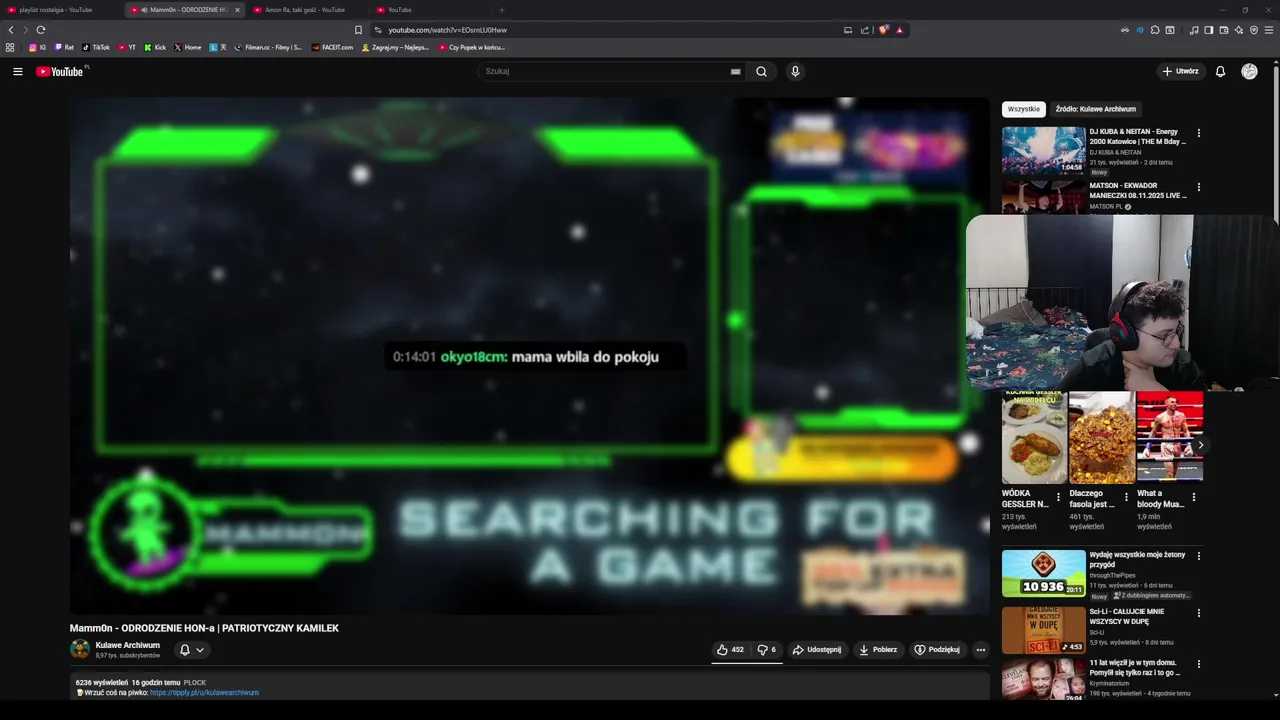Click the search magnifier button

761,71
